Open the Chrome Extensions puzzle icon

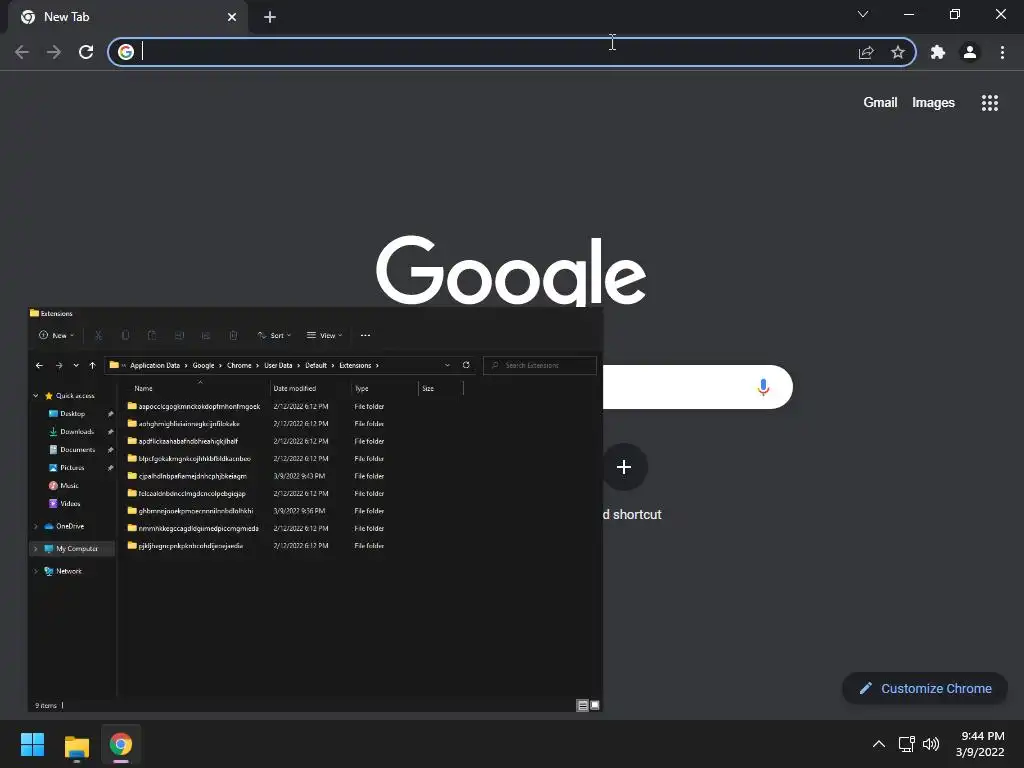tap(938, 52)
